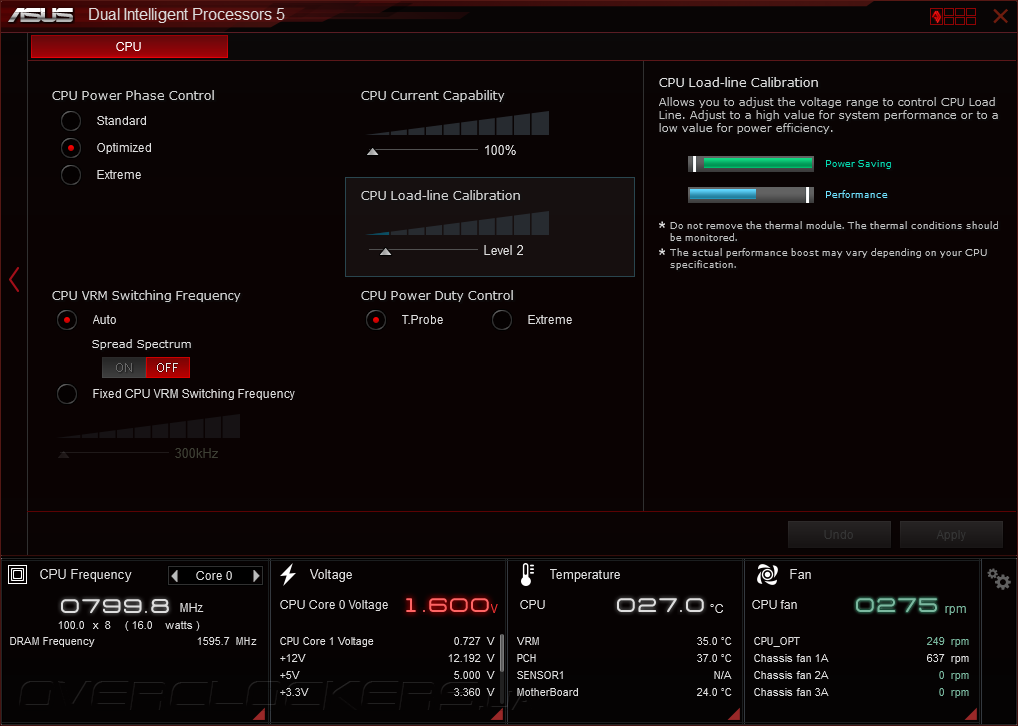
Task: Click the Temperature thermometer icon
Action: (527, 574)
